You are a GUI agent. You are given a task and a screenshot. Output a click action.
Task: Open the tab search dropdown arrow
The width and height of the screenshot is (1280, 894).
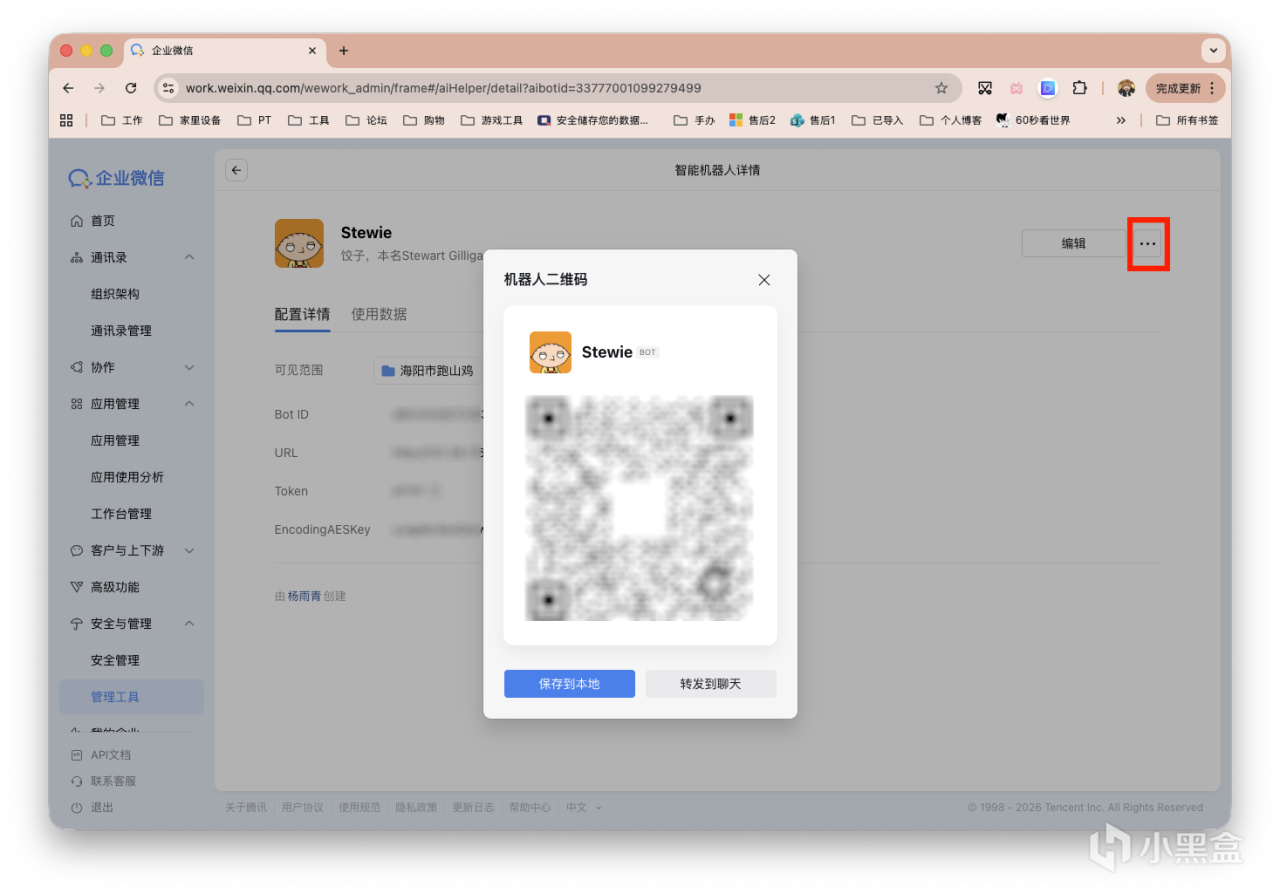point(1214,50)
